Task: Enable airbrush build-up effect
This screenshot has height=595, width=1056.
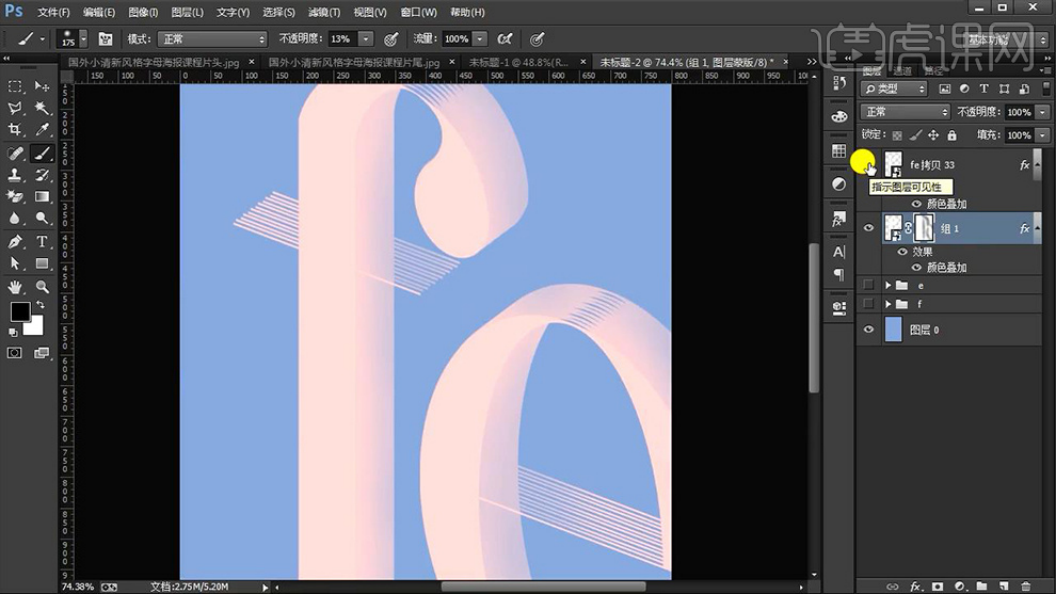Action: 504,39
